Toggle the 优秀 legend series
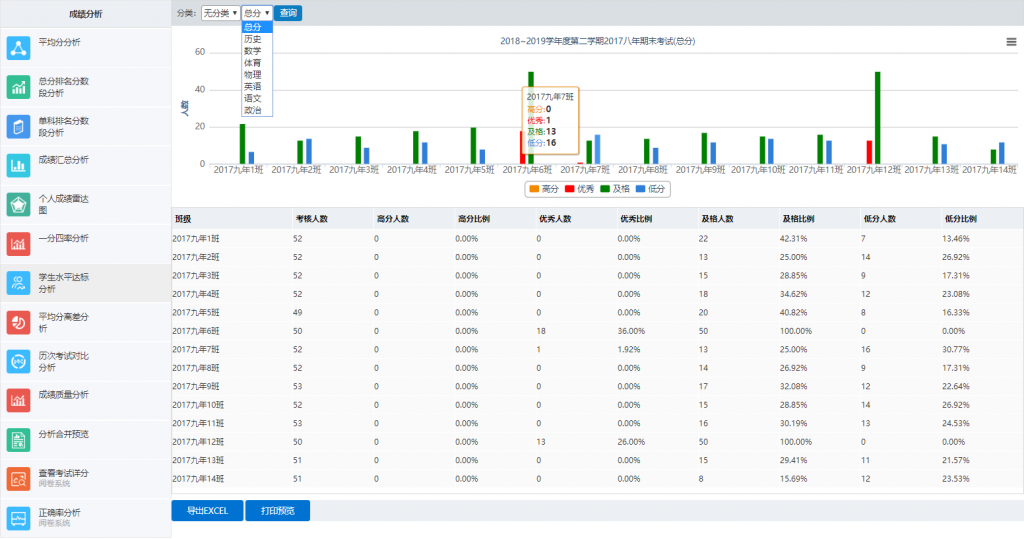Screen dimensions: 1024x539 580,188
